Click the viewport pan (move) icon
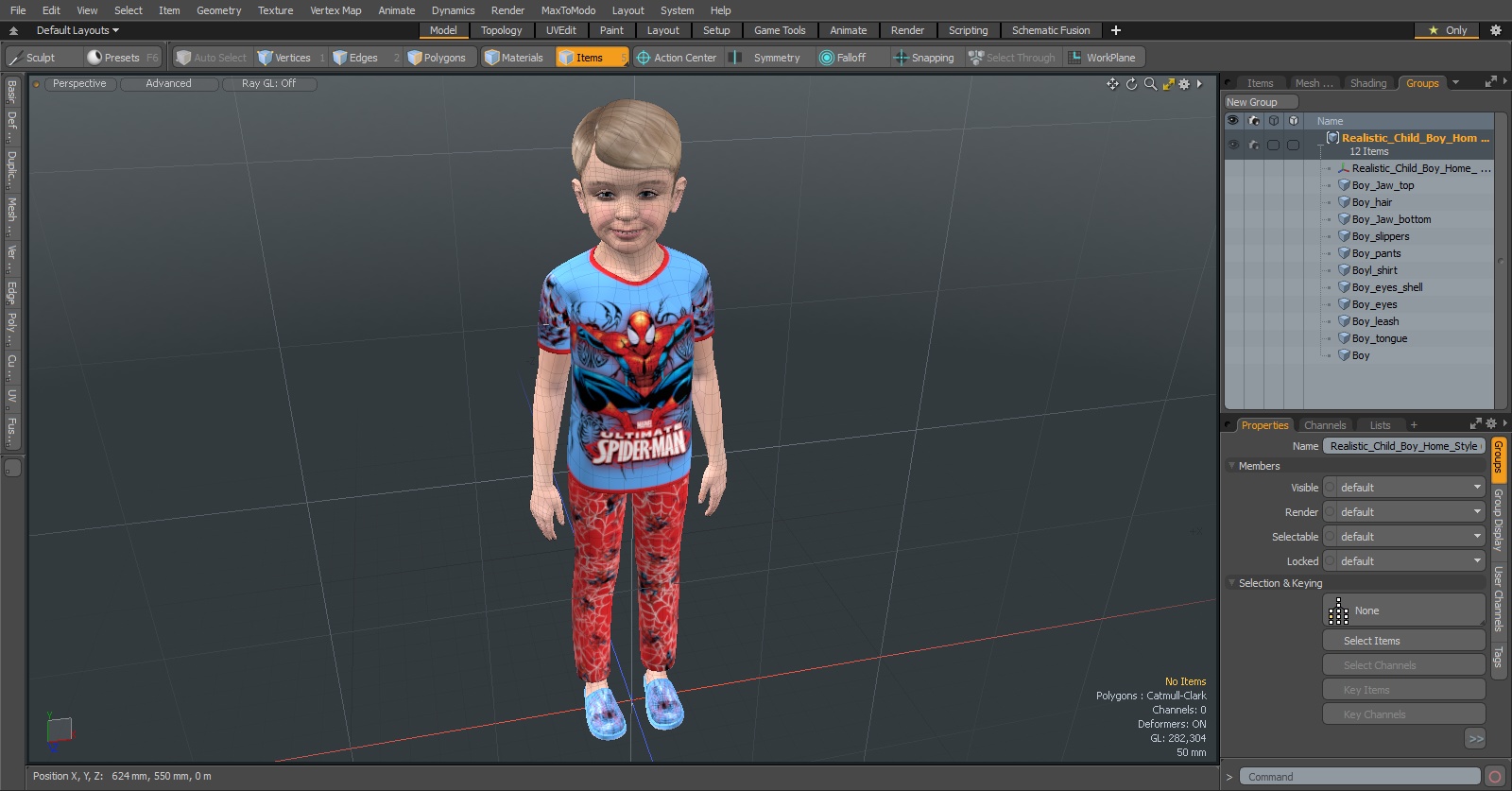 tap(1112, 84)
